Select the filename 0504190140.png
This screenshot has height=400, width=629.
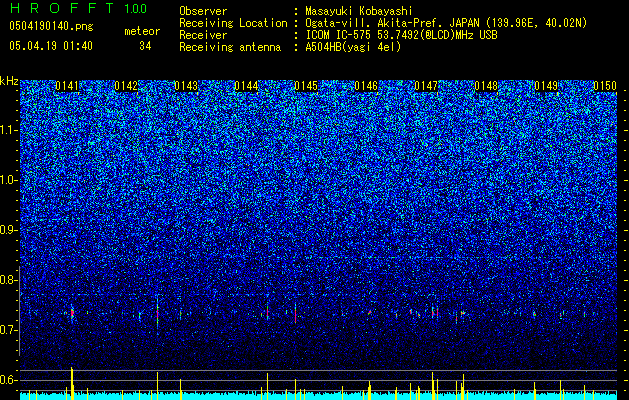pos(51,27)
